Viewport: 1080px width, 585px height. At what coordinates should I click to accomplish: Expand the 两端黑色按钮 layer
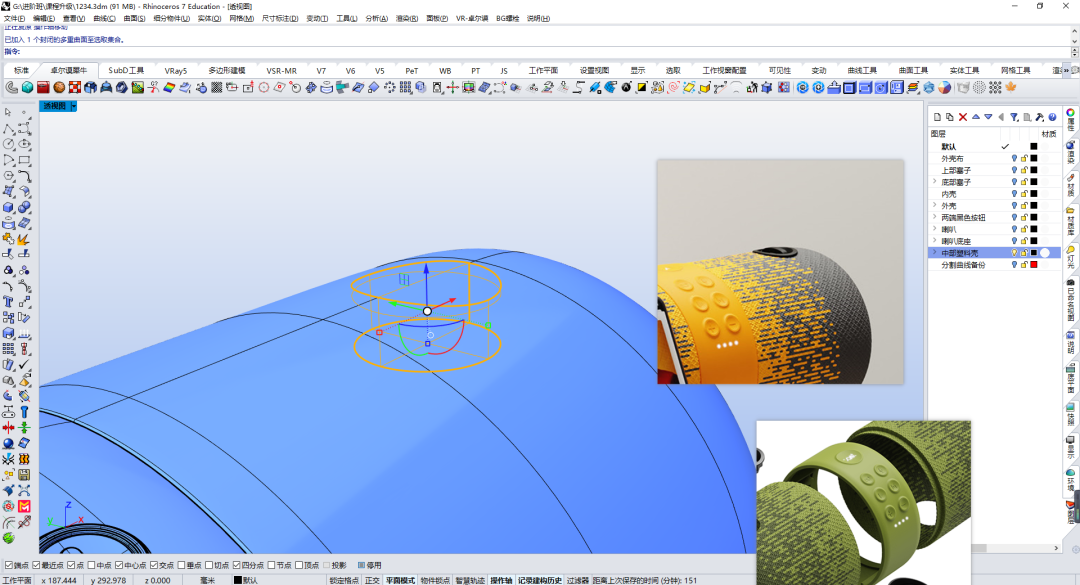(935, 217)
